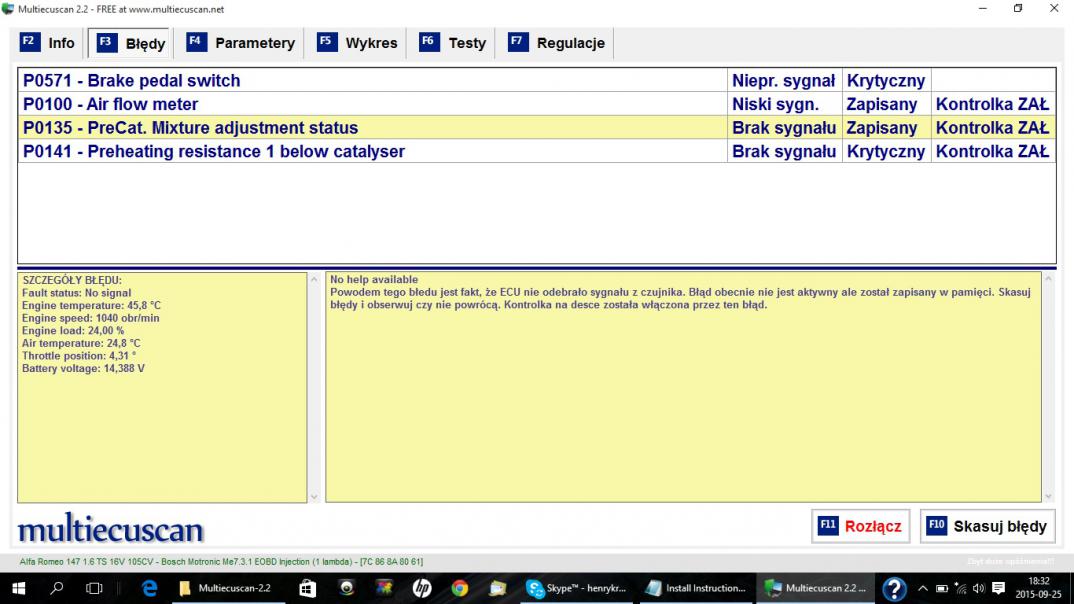This screenshot has height=604, width=1074.
Task: Select the P0100 Air flow meter row
Action: pyautogui.click(x=537, y=104)
